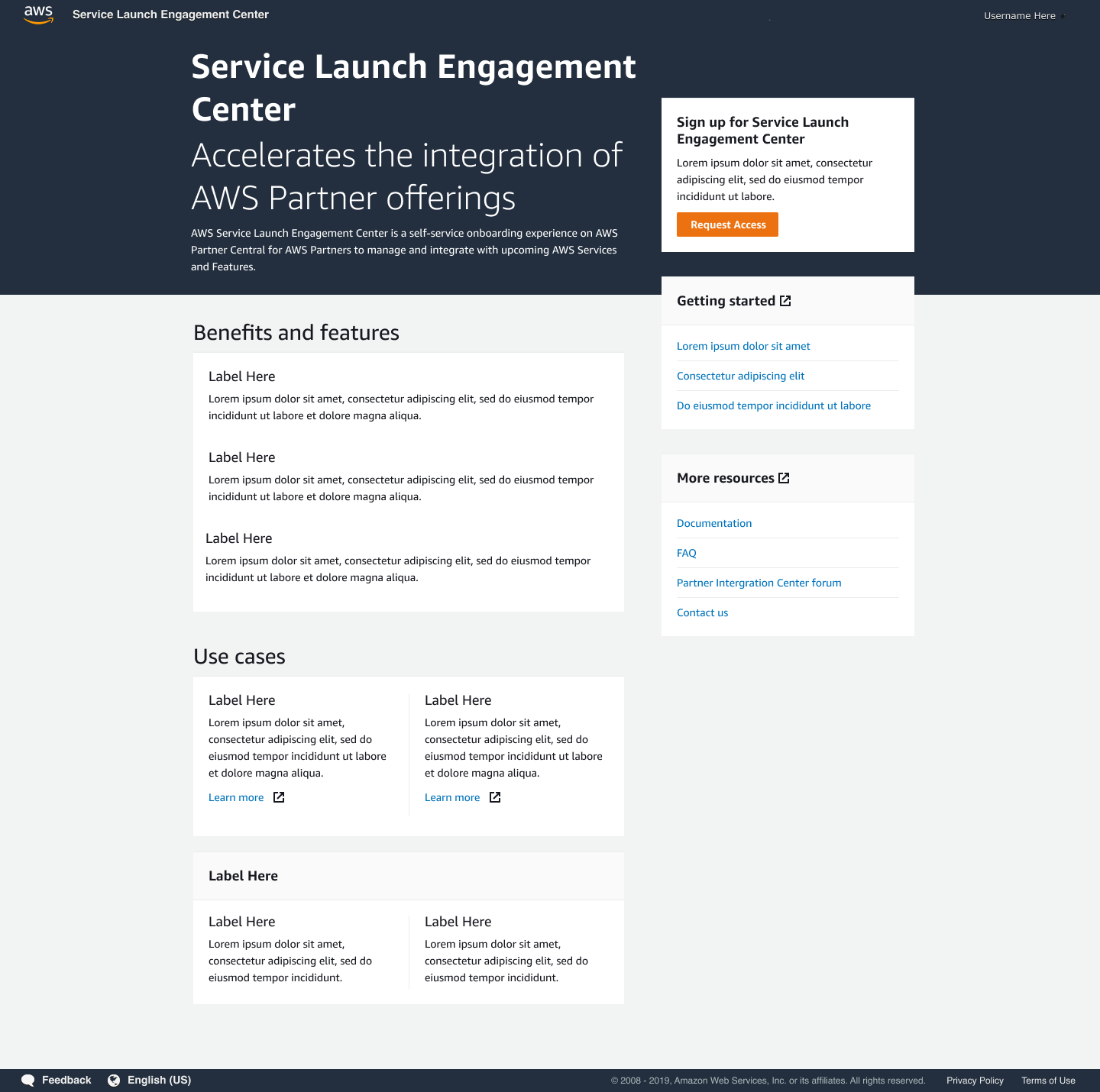Open Do eiusmod tempor incididunt ut labore link
The image size is (1100, 1092).
pyautogui.click(x=774, y=405)
